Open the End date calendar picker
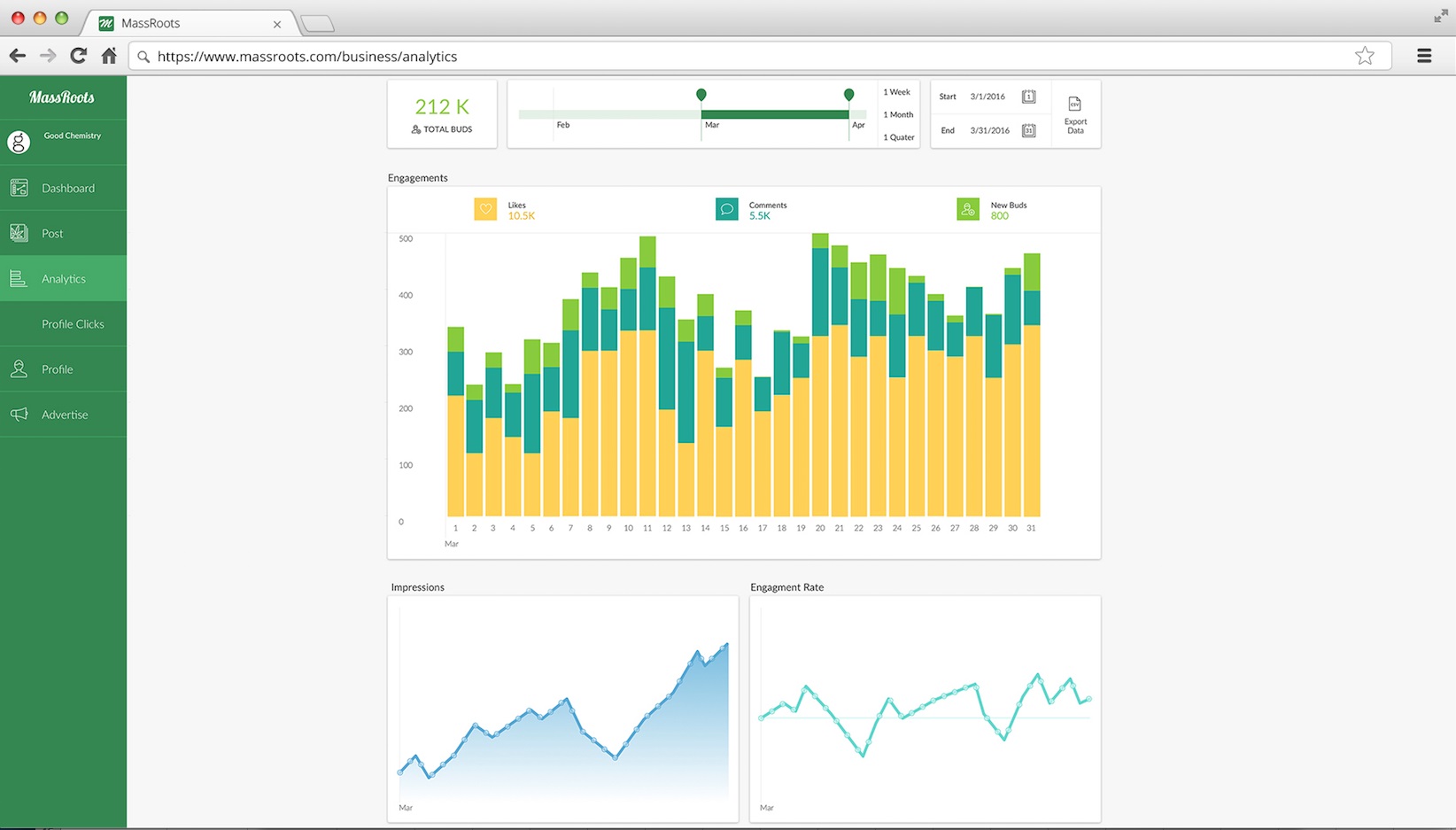Viewport: 1456px width, 830px height. (1028, 130)
